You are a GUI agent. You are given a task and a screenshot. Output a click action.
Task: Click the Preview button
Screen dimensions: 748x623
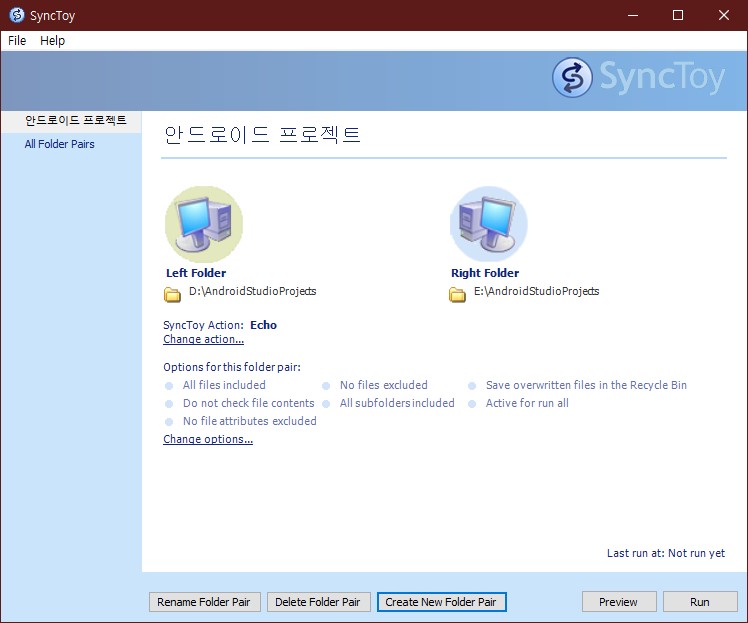click(619, 602)
